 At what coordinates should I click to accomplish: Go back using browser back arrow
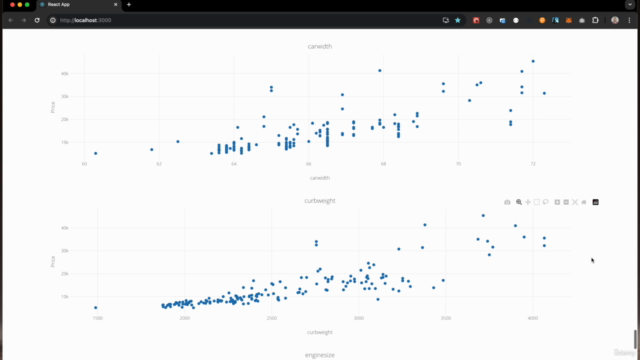click(x=11, y=20)
